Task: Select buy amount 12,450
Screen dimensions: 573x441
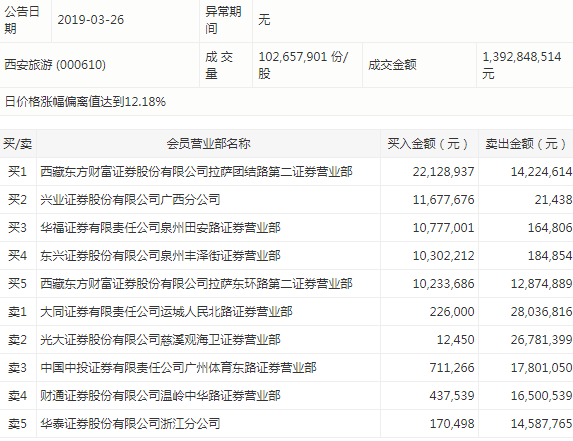Action: point(456,340)
